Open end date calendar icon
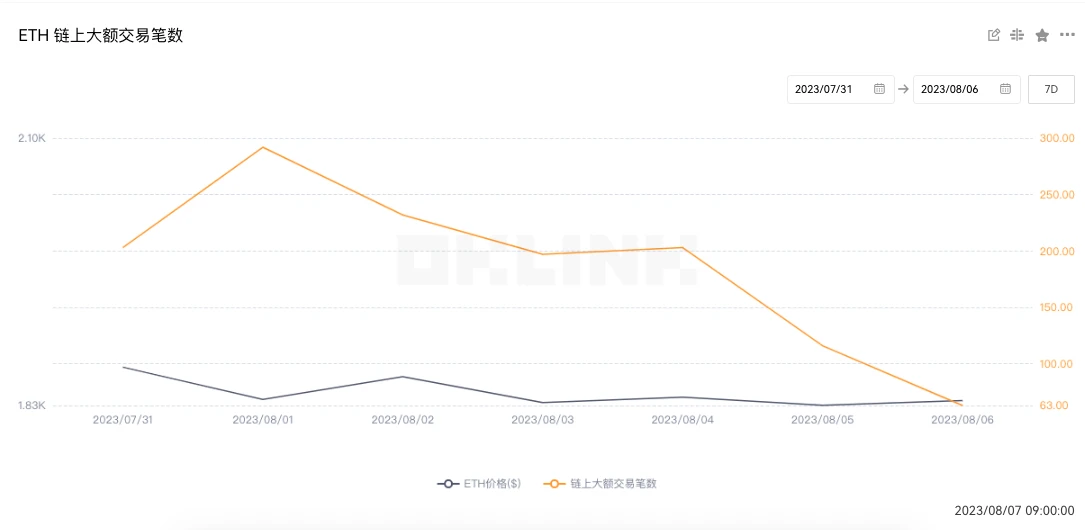This screenshot has height=530, width=1085. [x=1005, y=89]
